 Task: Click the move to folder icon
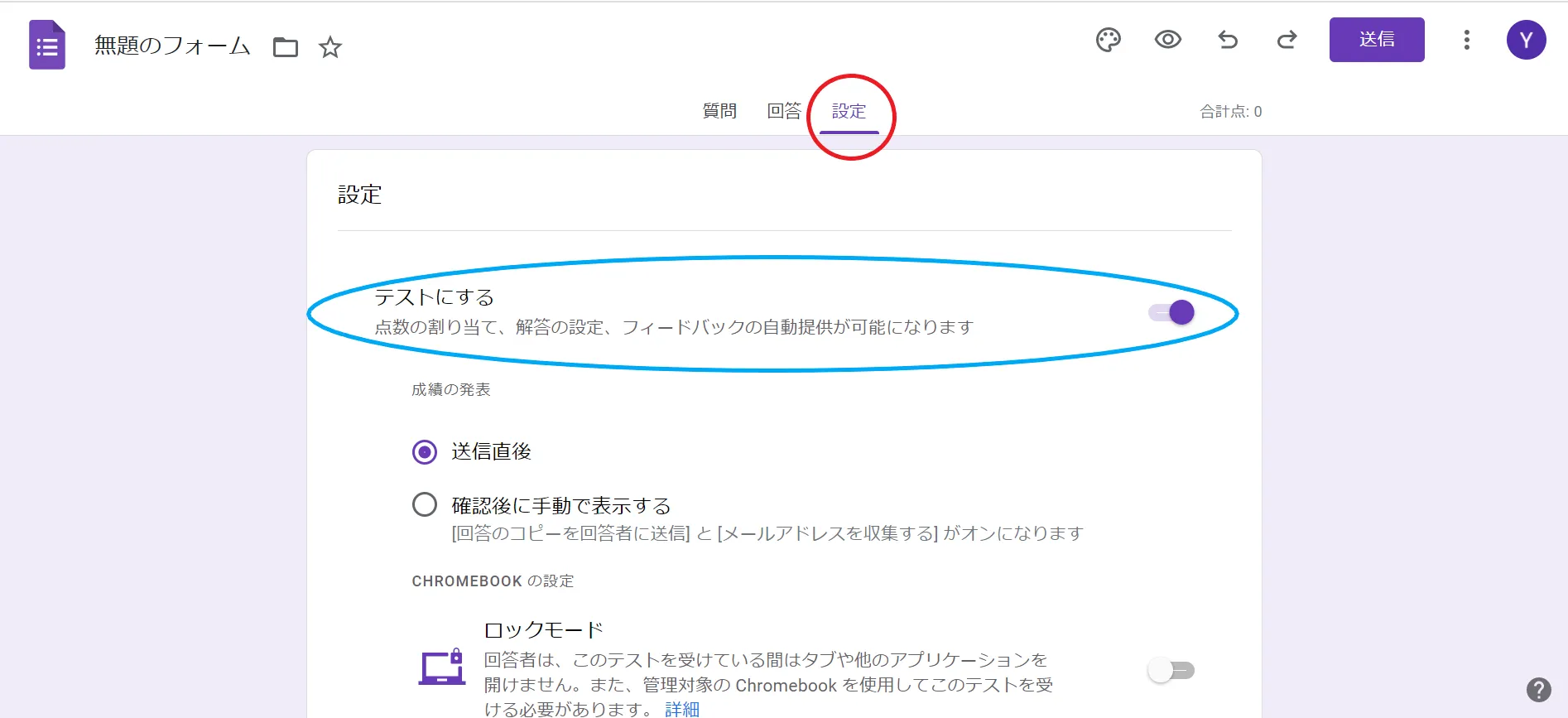pos(286,47)
